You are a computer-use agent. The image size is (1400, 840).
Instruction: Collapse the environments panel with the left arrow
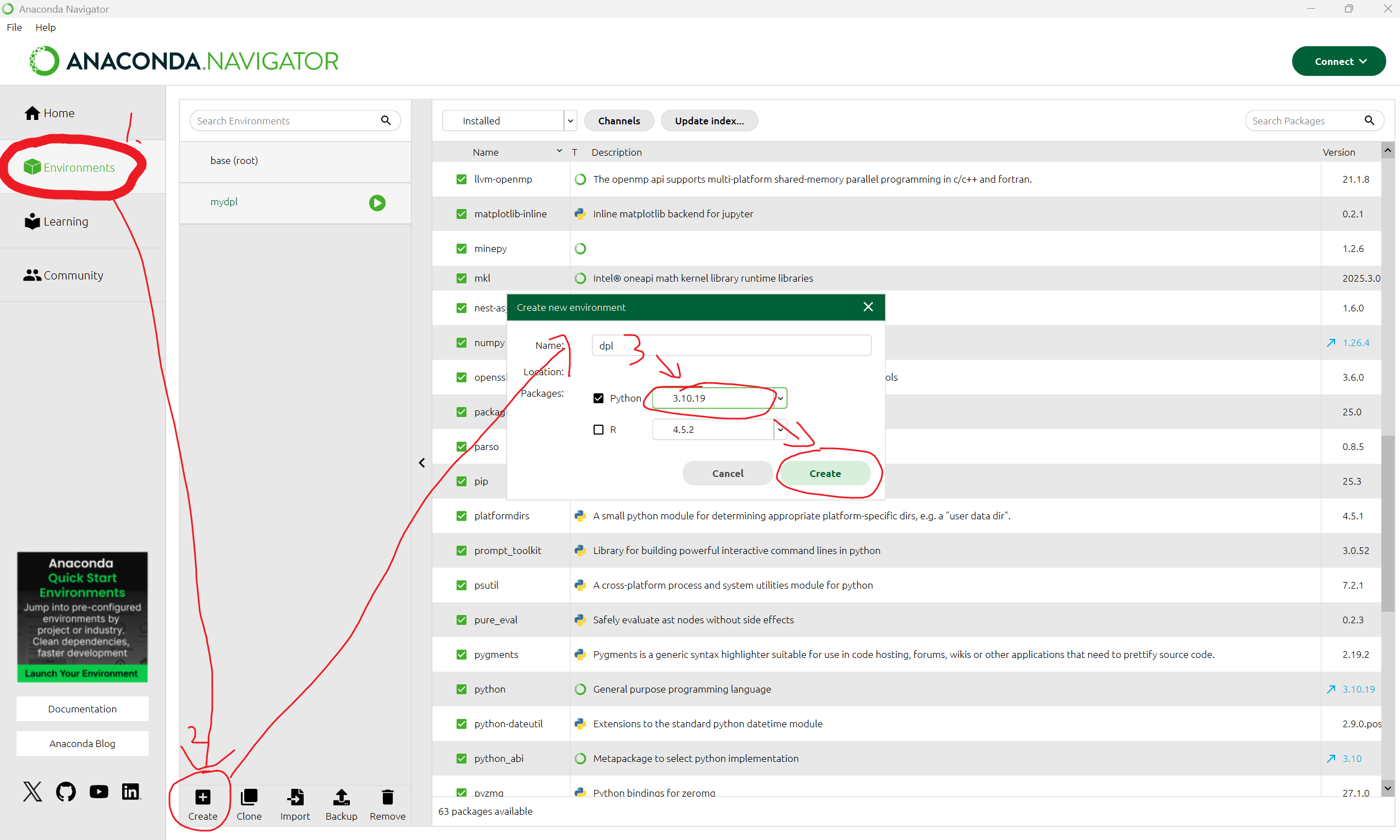click(421, 463)
